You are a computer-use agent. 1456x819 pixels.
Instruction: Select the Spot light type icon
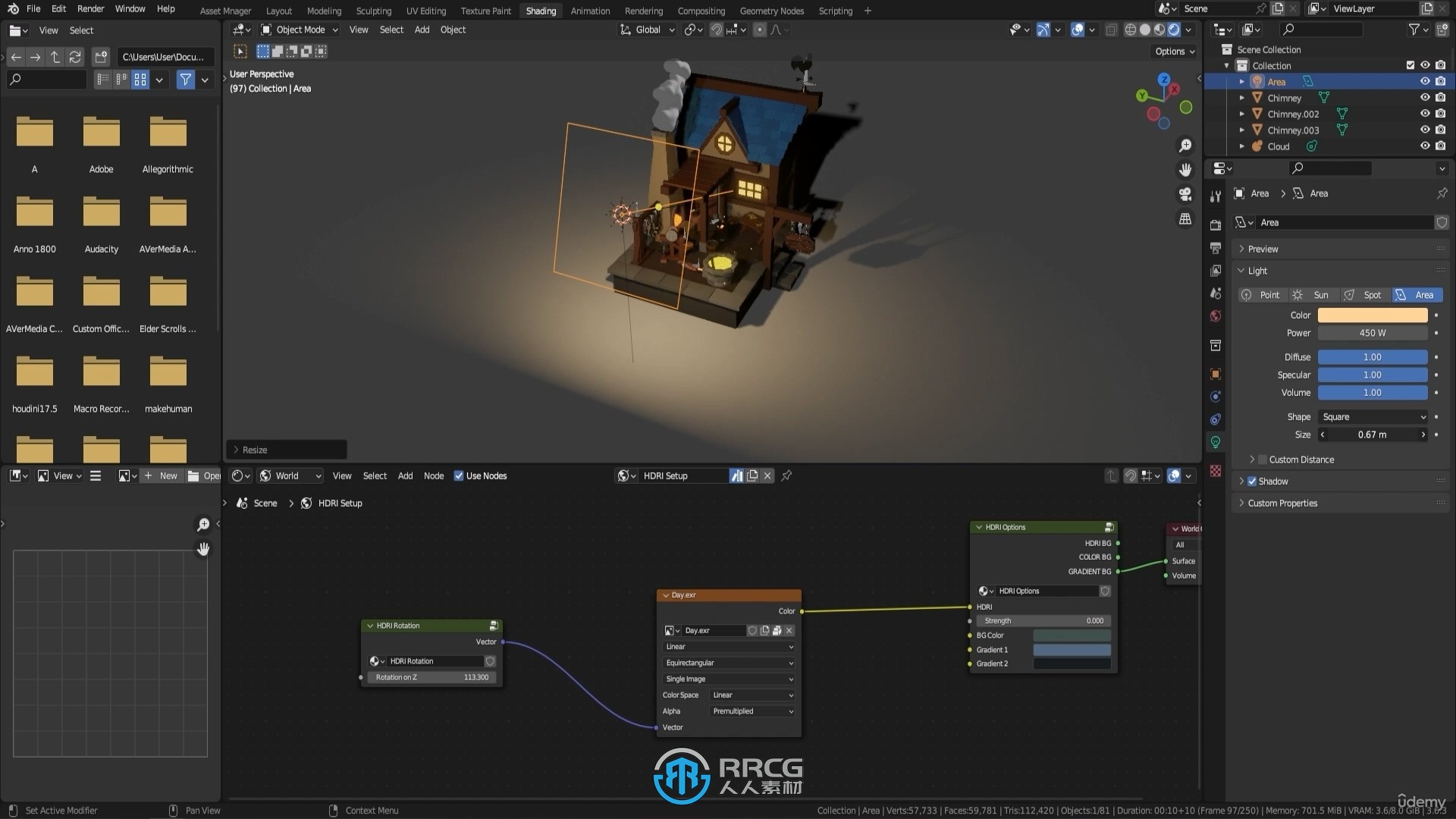[x=1349, y=294]
